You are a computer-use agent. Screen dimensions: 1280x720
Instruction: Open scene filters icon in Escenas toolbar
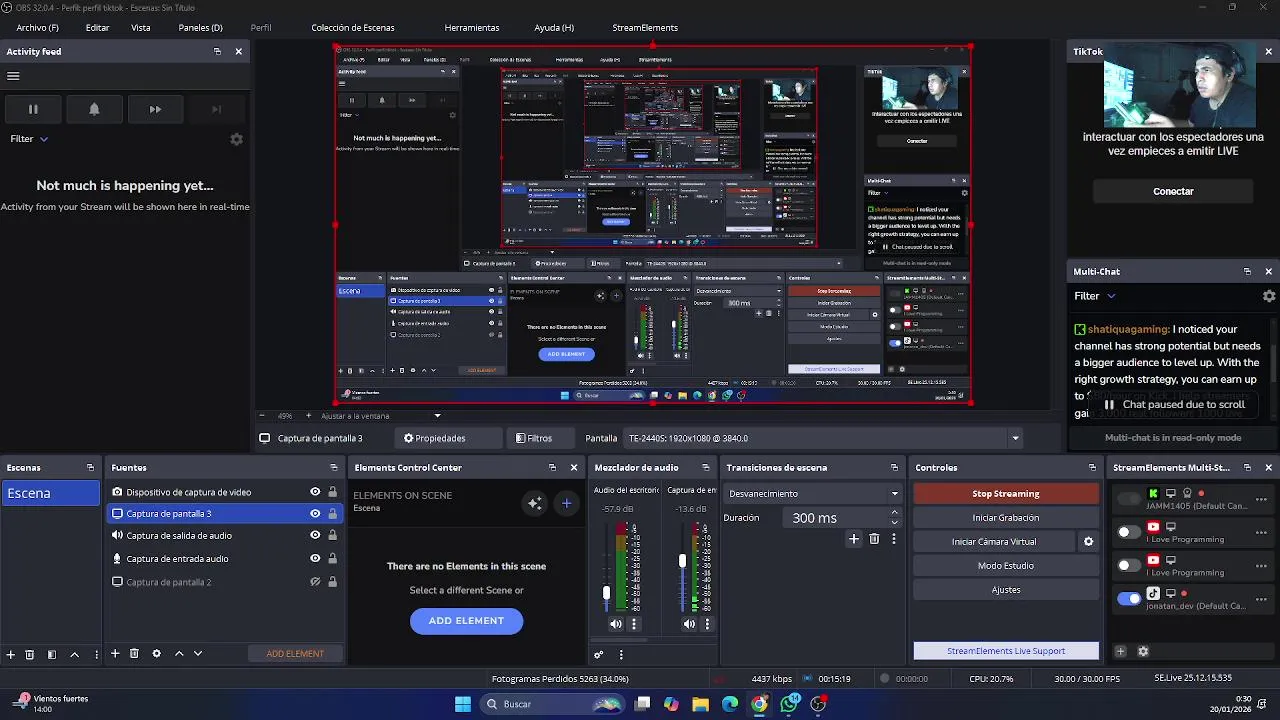[x=52, y=654]
